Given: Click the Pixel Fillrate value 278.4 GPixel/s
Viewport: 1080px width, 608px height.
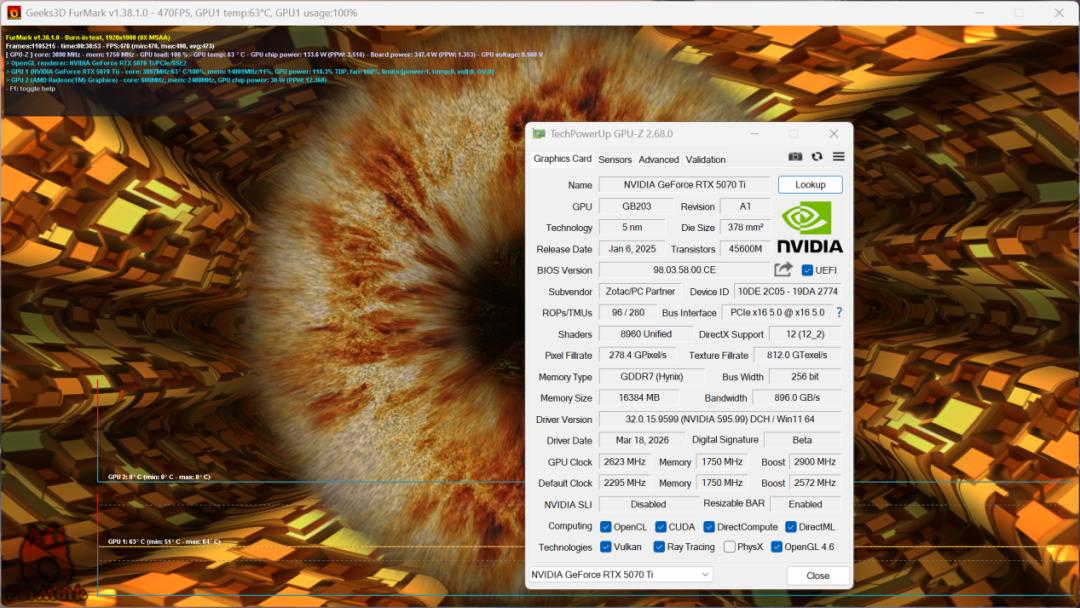Looking at the screenshot, I should pos(638,355).
